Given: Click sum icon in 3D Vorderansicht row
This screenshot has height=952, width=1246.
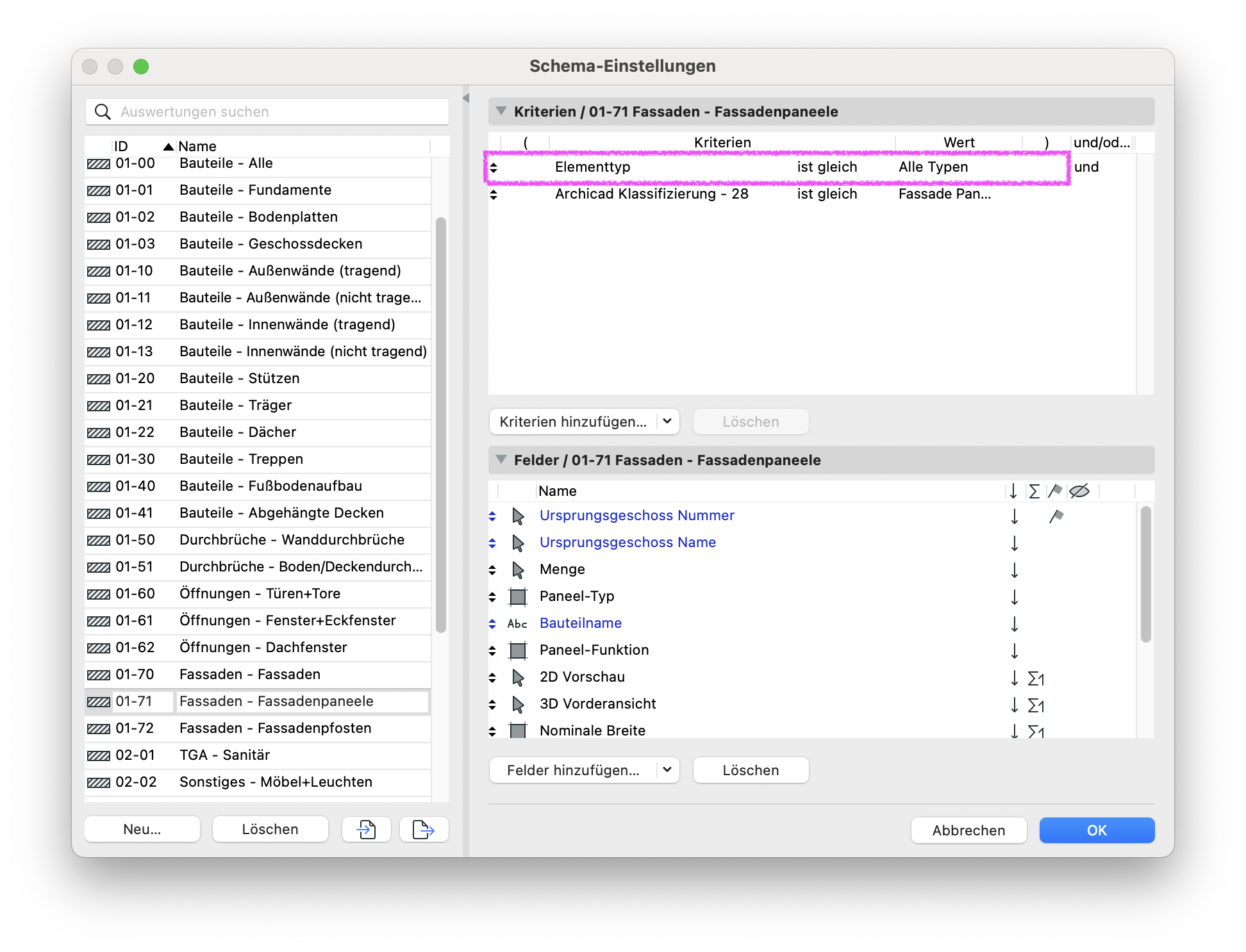Looking at the screenshot, I should point(1036,705).
